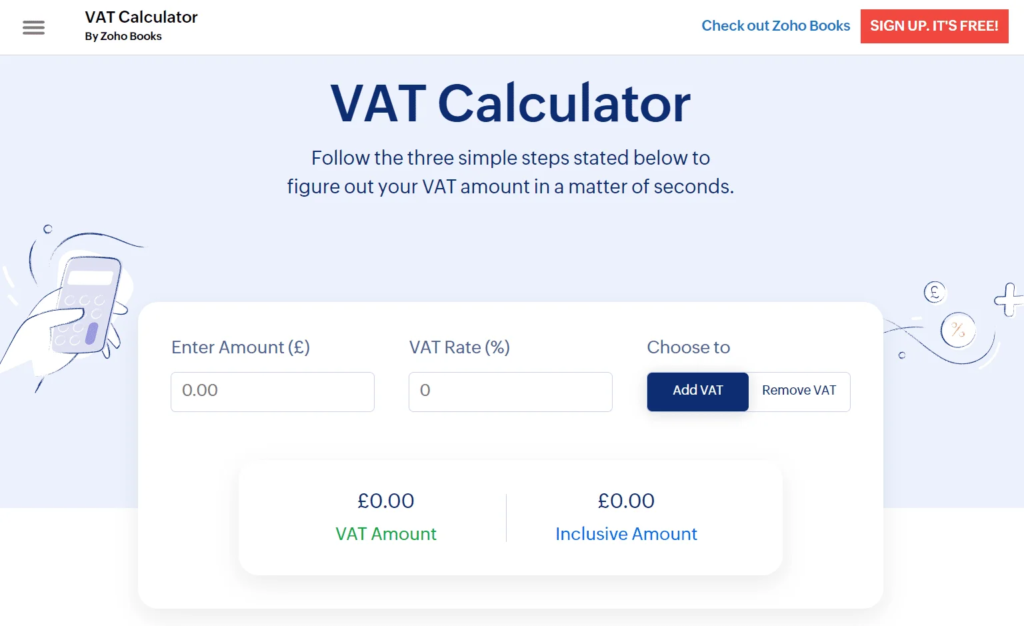Image resolution: width=1024 pixels, height=626 pixels.
Task: Select the VAT Calculator page heading
Action: pos(510,102)
